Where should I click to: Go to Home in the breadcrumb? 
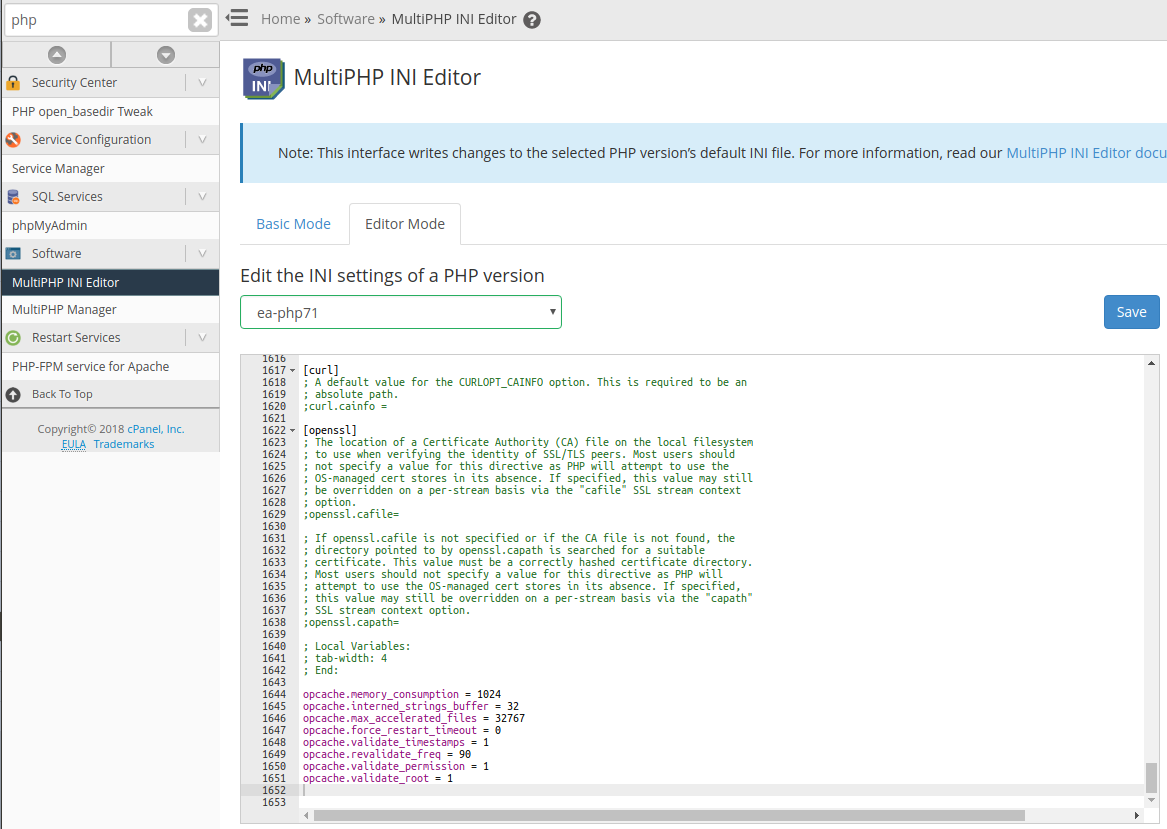coord(281,19)
